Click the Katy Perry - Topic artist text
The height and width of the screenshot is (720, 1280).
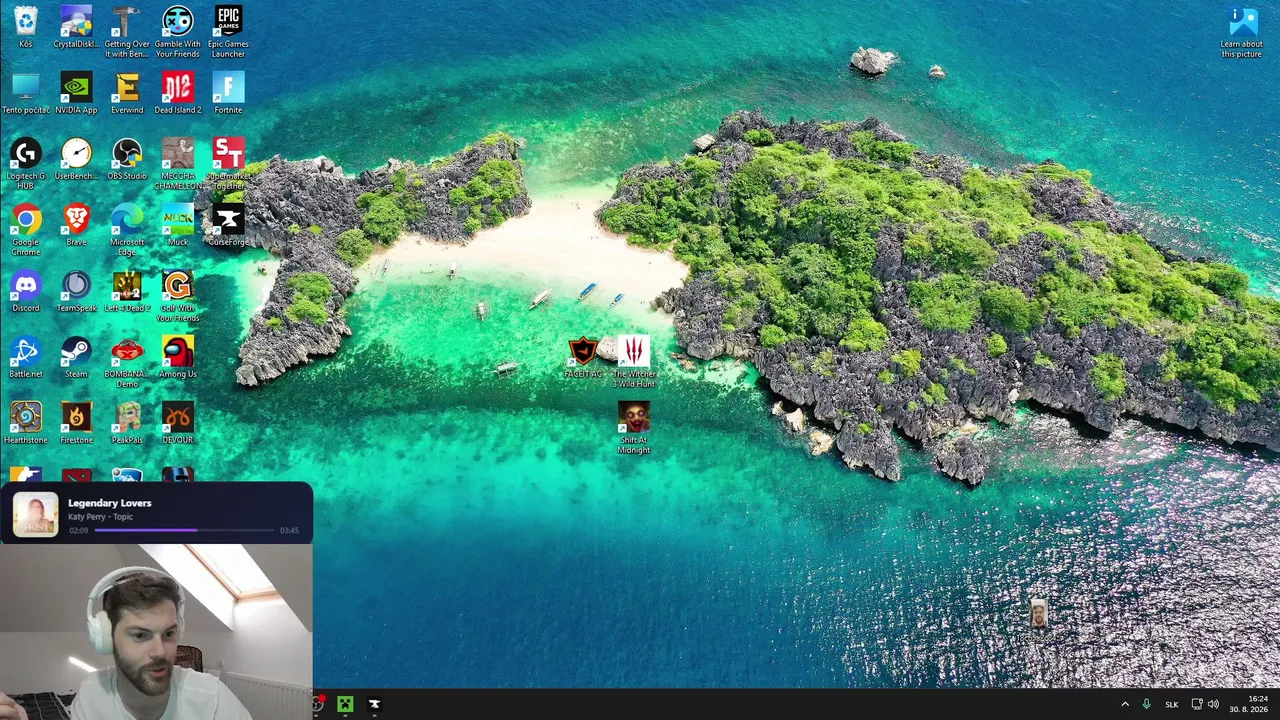pos(100,517)
